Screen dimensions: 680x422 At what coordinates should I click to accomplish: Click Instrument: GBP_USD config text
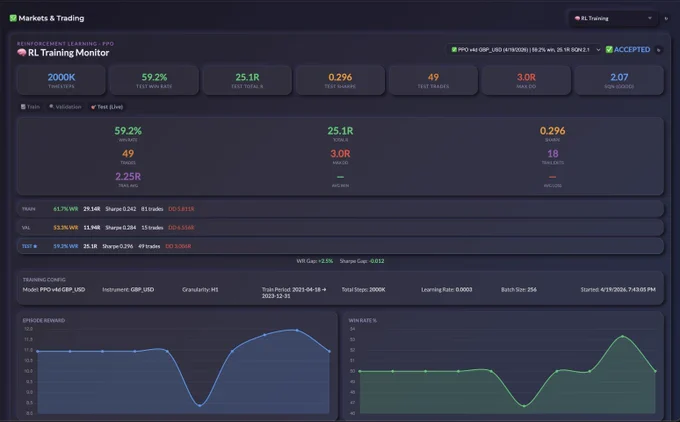click(128, 289)
